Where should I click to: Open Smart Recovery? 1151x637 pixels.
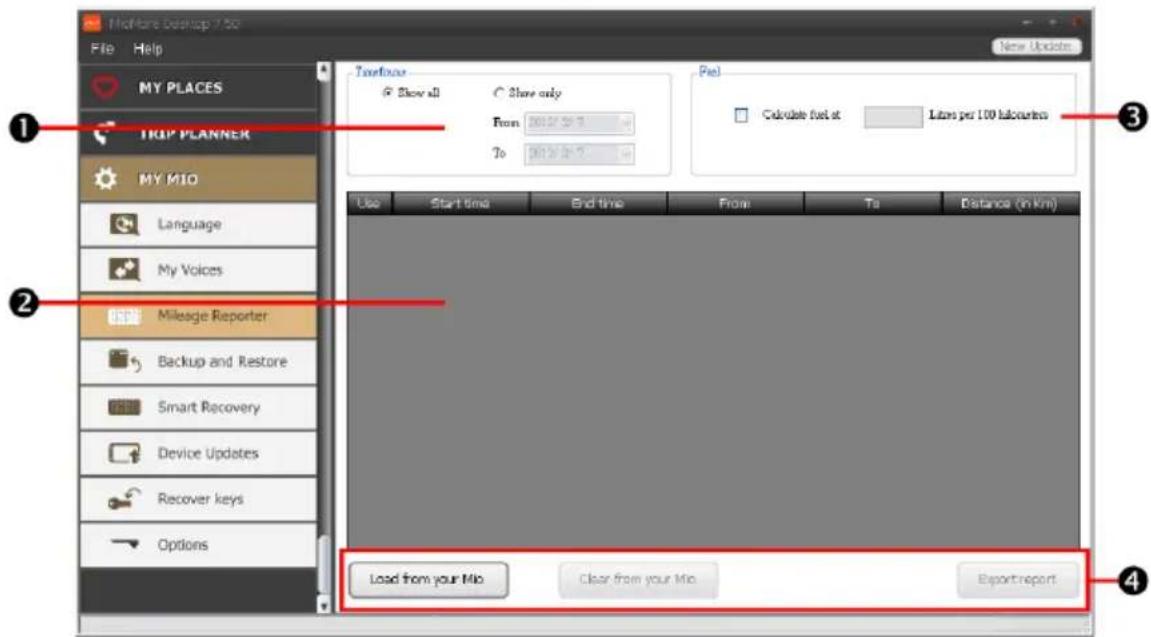tap(198, 407)
